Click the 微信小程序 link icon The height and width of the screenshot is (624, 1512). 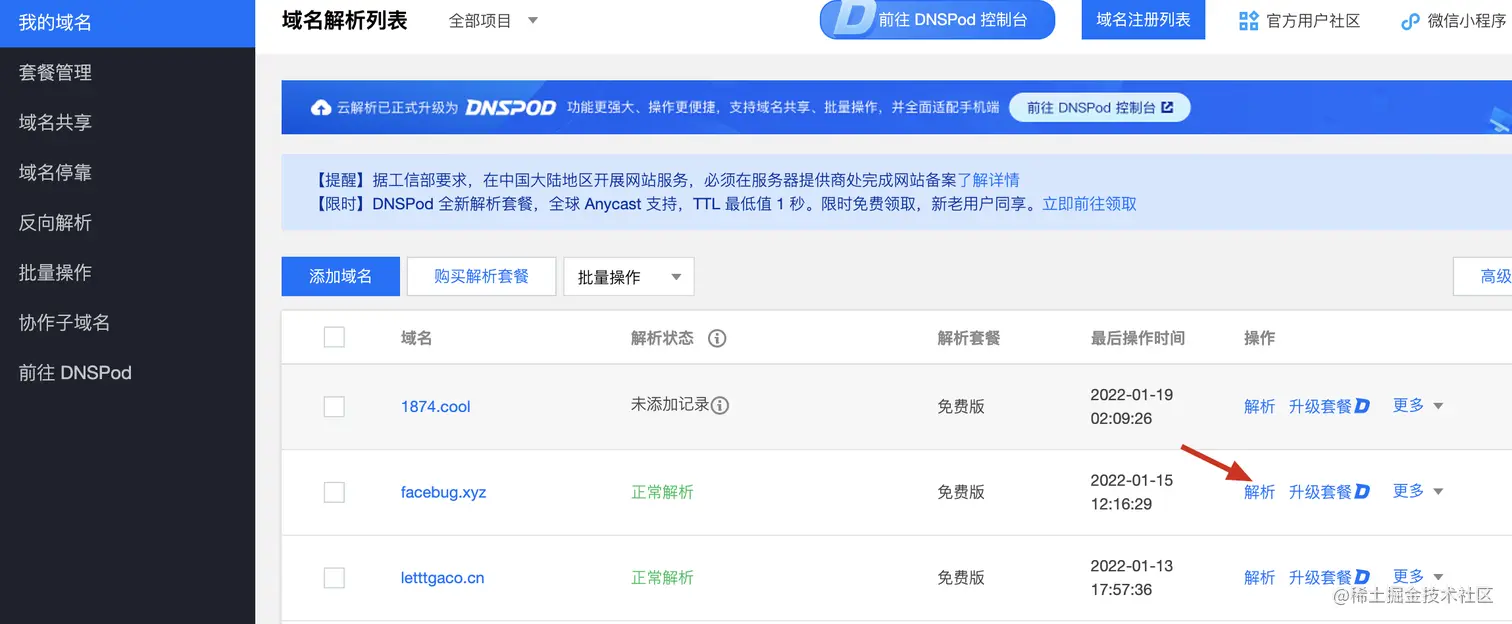(x=1410, y=21)
